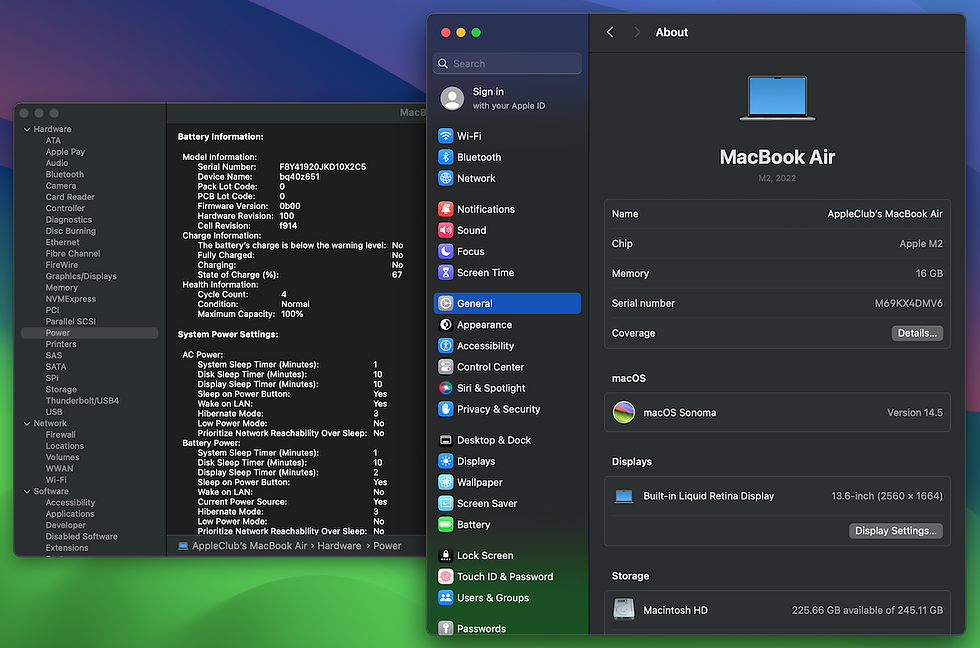Select Applications under Software in System Information
The width and height of the screenshot is (980, 648).
pyautogui.click(x=70, y=514)
